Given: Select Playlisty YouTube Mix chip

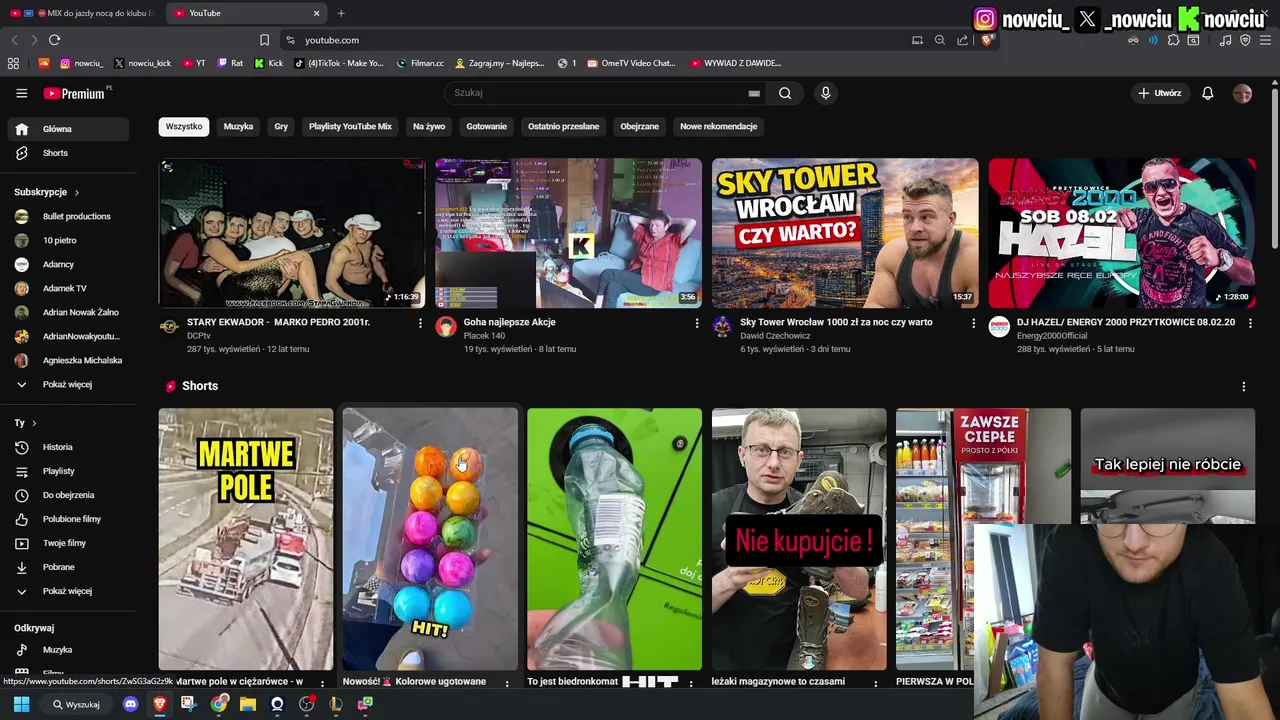Looking at the screenshot, I should [350, 127].
